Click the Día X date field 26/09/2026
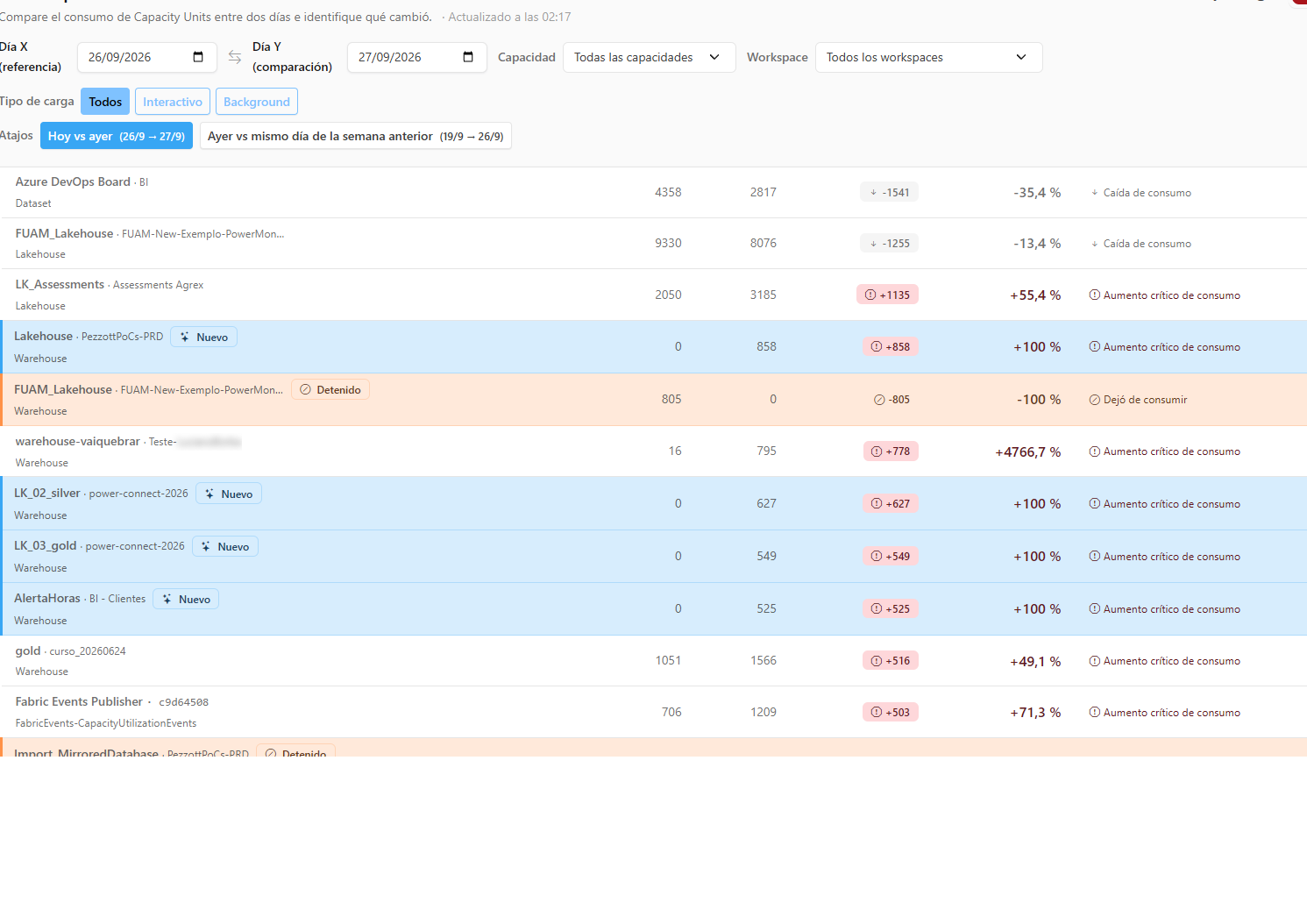Image resolution: width=1307 pixels, height=924 pixels. click(147, 57)
